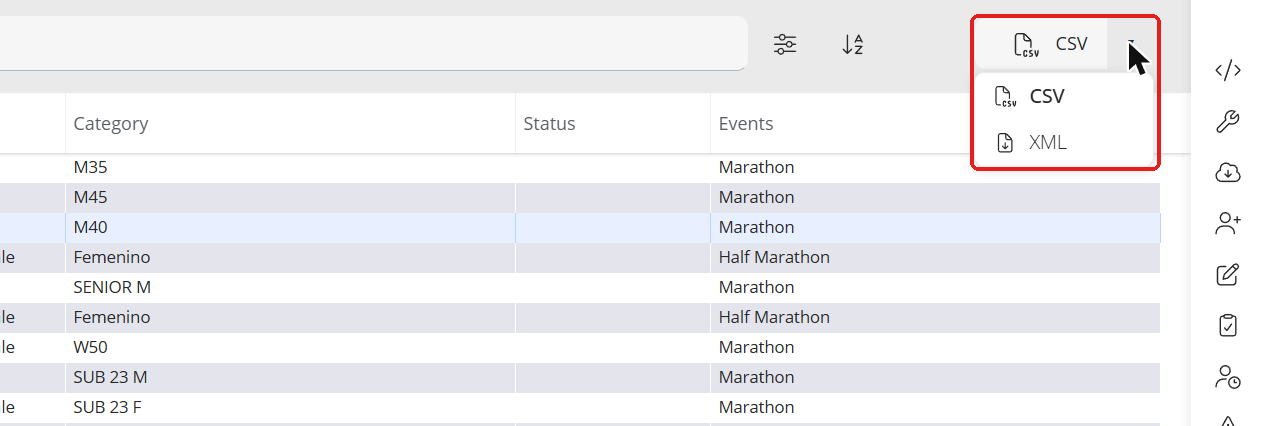Select the M35 category cell

291,168
